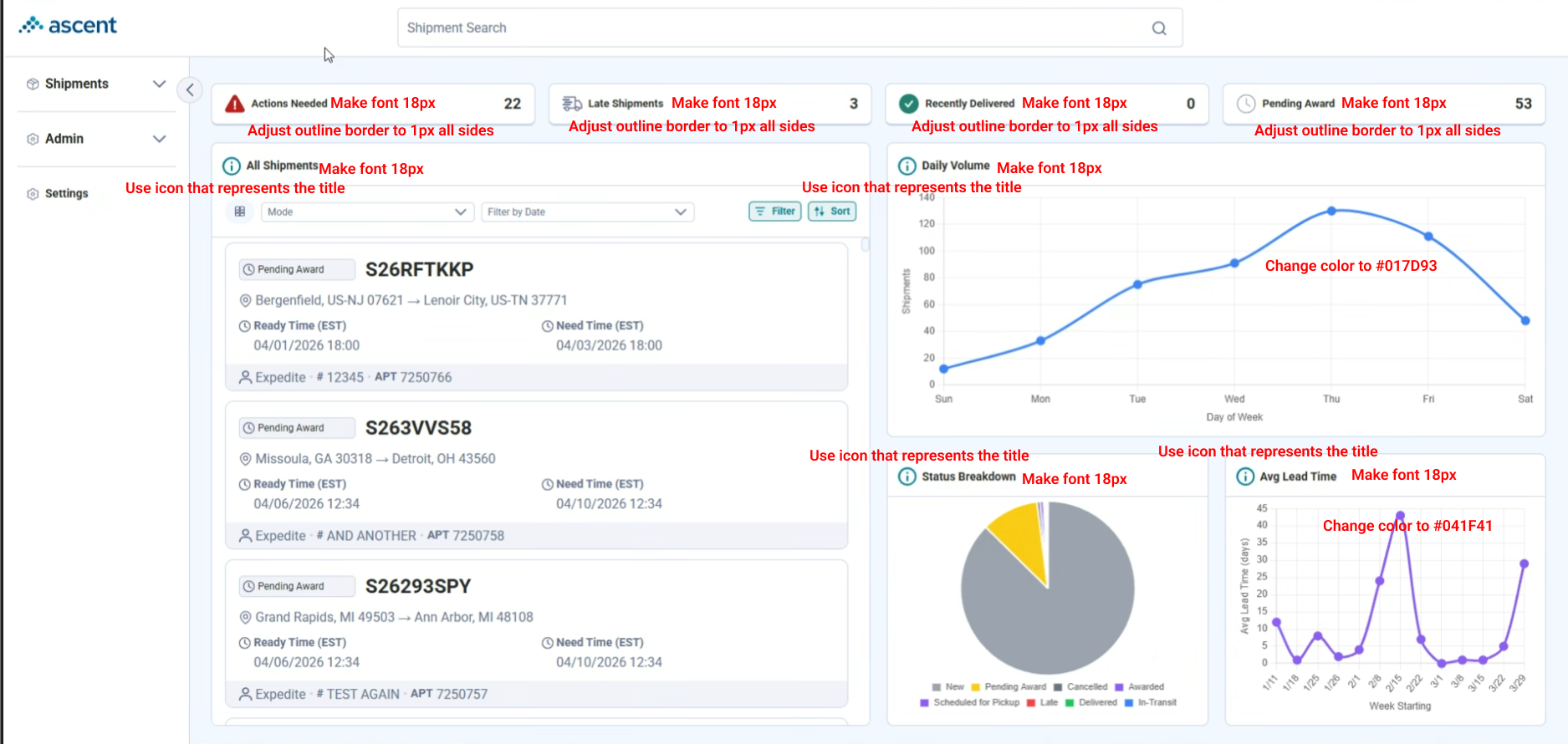The width and height of the screenshot is (1568, 744).
Task: Click the Filter button
Action: point(775,211)
